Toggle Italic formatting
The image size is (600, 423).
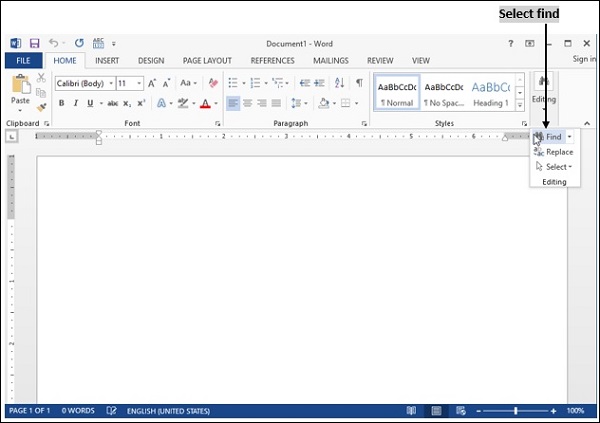tap(75, 103)
